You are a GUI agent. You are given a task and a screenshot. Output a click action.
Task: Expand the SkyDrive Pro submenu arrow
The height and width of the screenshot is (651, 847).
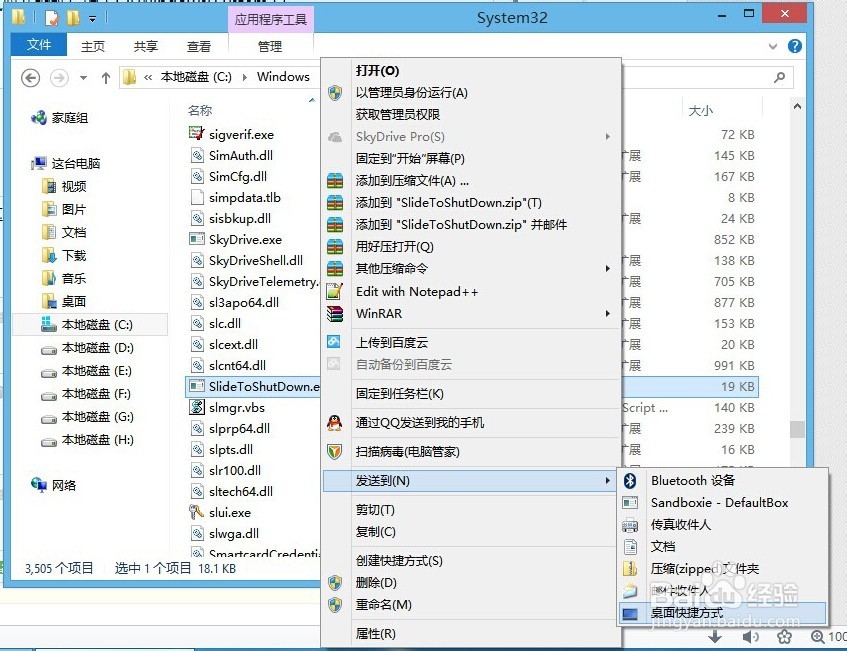(607, 136)
